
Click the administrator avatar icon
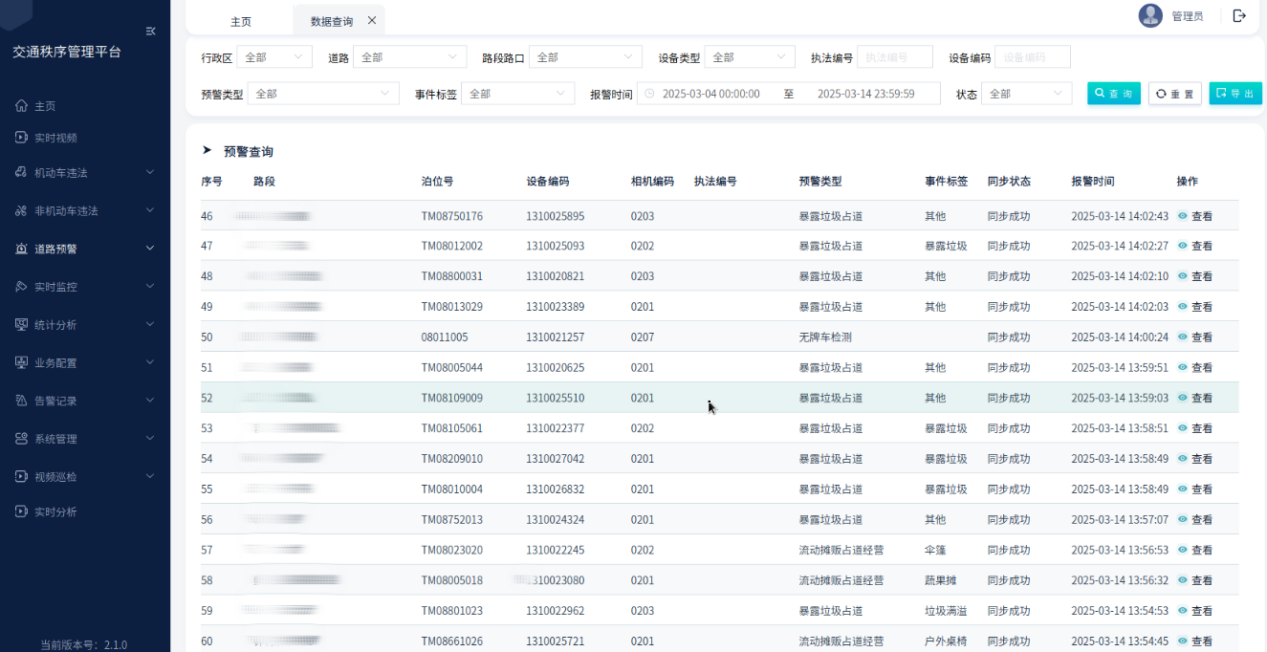point(1150,16)
